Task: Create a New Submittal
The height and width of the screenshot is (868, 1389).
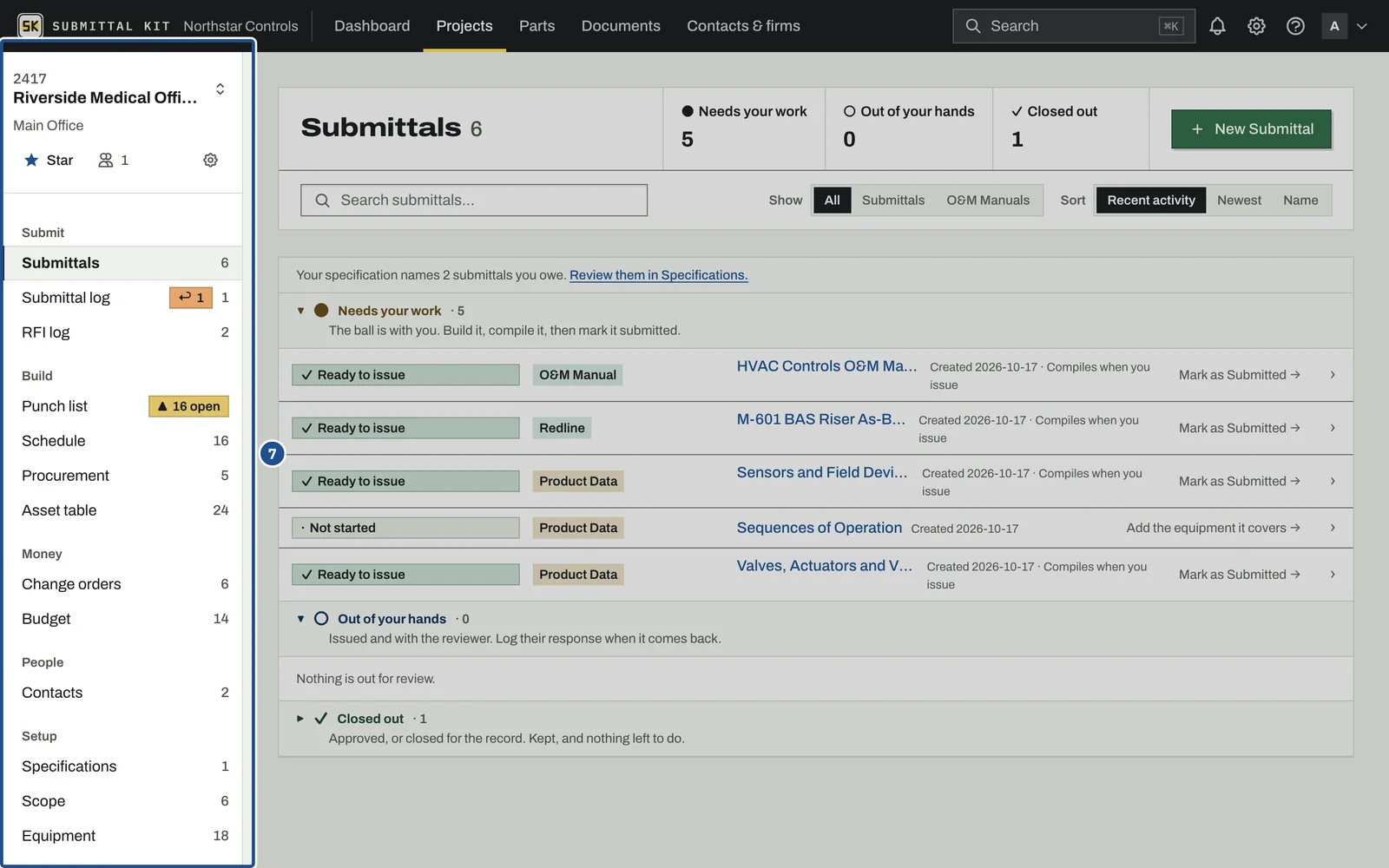Action: (1251, 129)
